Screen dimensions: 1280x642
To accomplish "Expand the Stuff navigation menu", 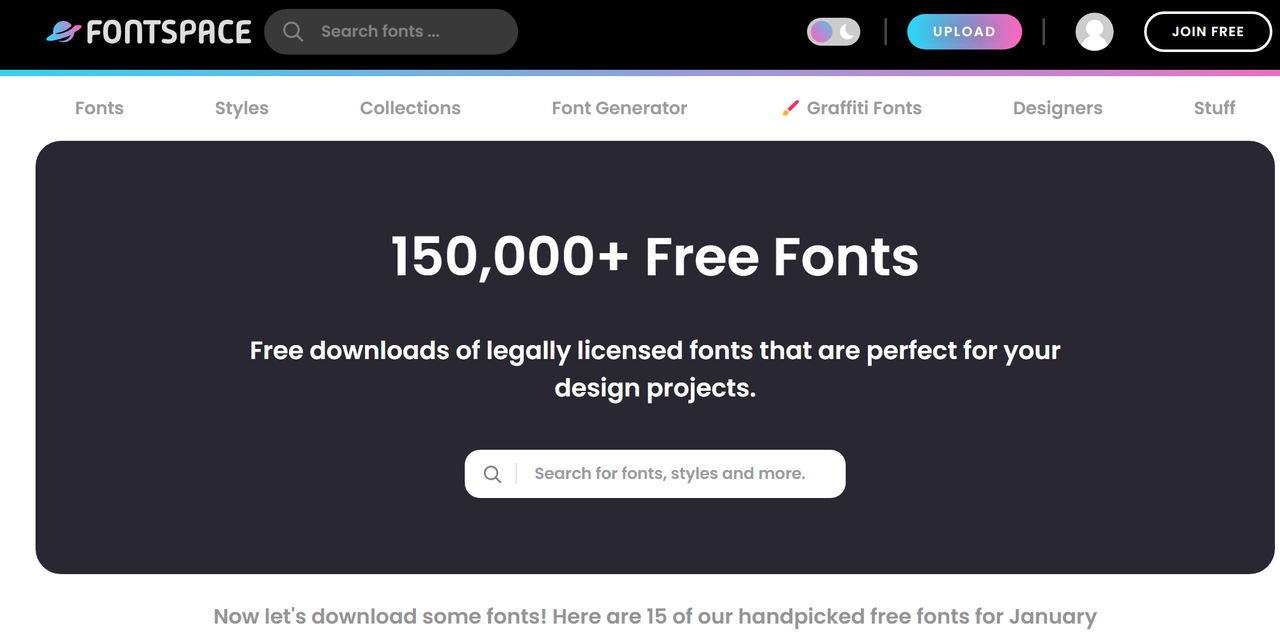I will (x=1214, y=108).
